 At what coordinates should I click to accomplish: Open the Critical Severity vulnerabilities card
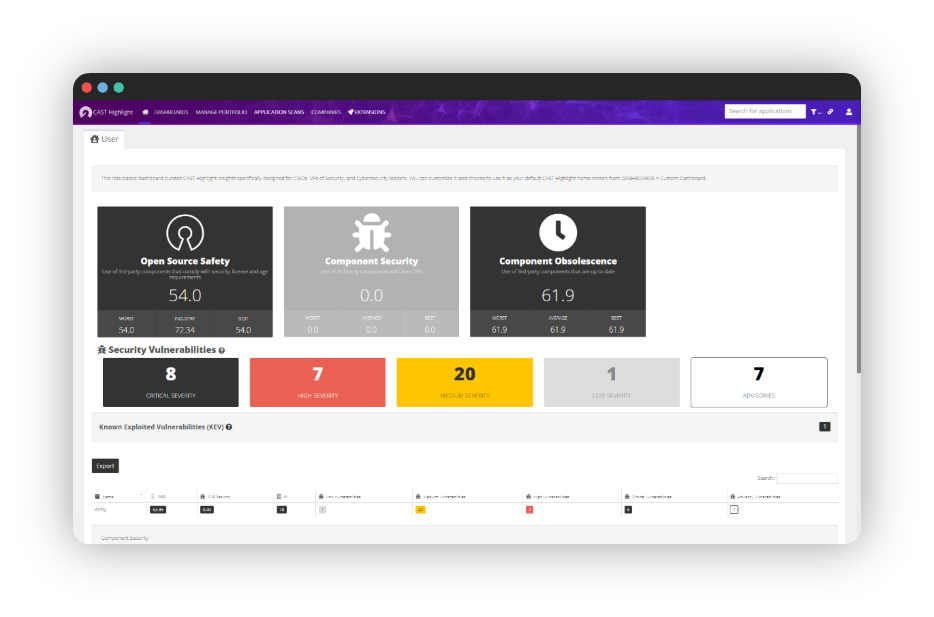tap(170, 382)
